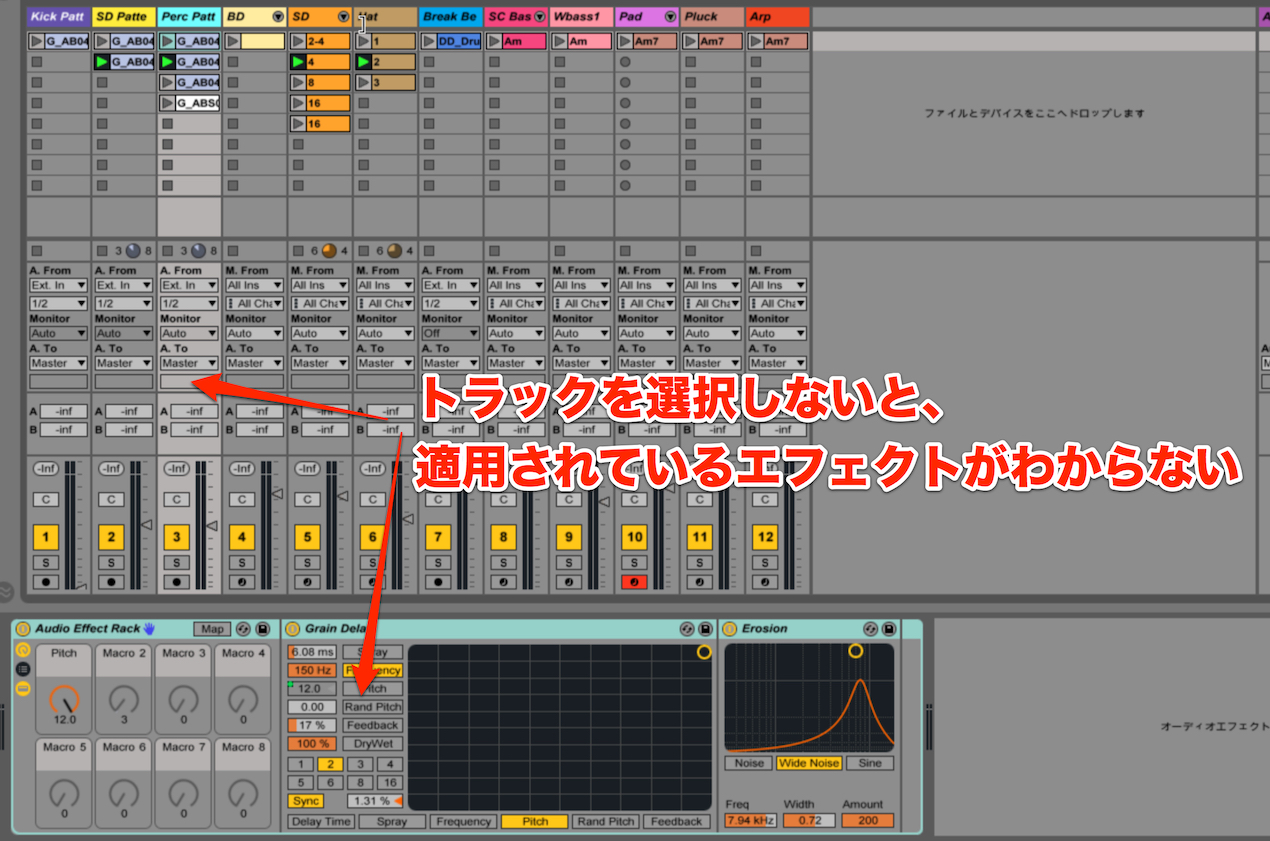1270x841 pixels.
Task: Select the Kick Patt track header
Action: (x=58, y=17)
